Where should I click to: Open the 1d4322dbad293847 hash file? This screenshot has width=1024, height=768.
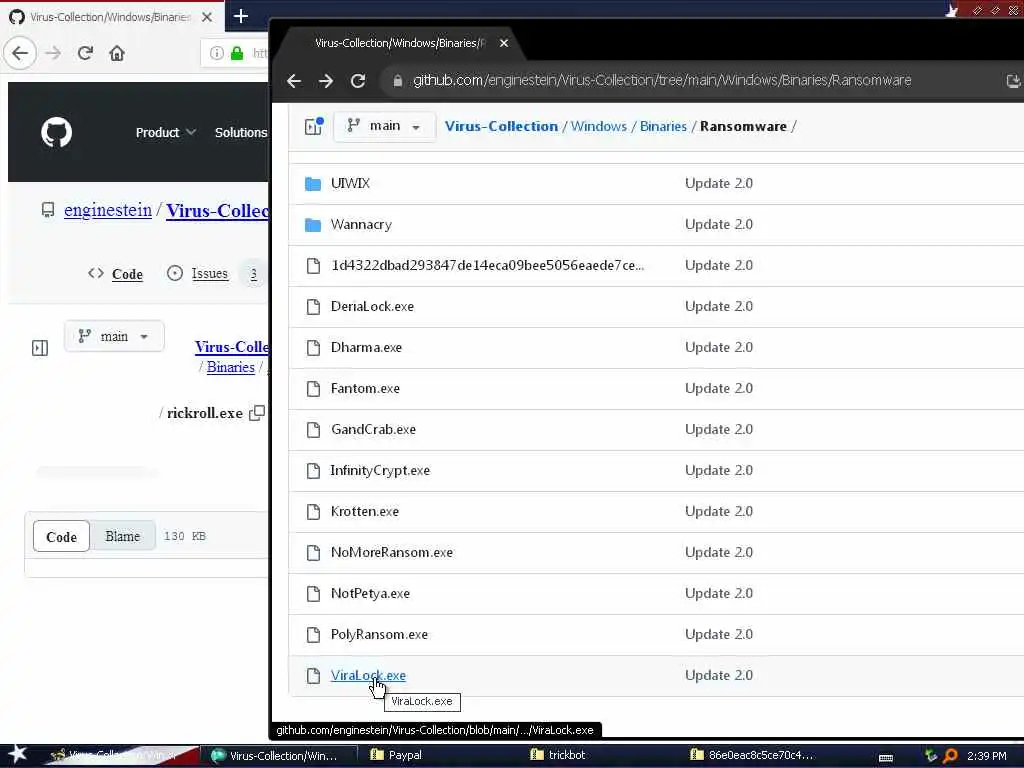tap(487, 265)
